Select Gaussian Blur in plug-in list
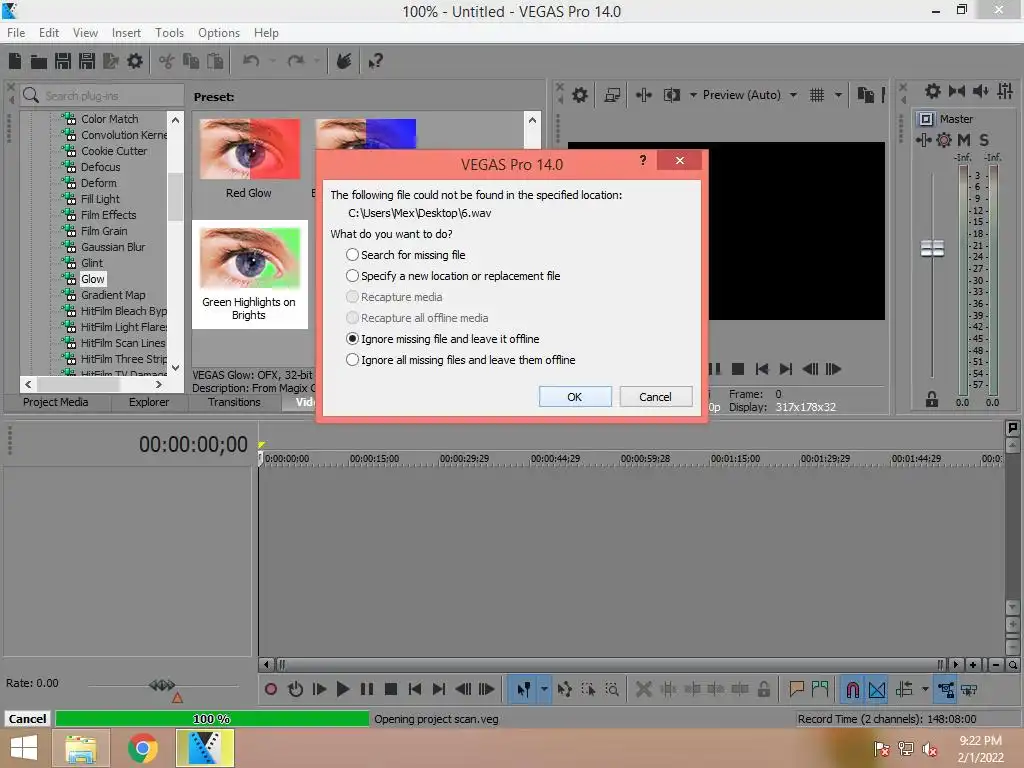 pos(113,247)
